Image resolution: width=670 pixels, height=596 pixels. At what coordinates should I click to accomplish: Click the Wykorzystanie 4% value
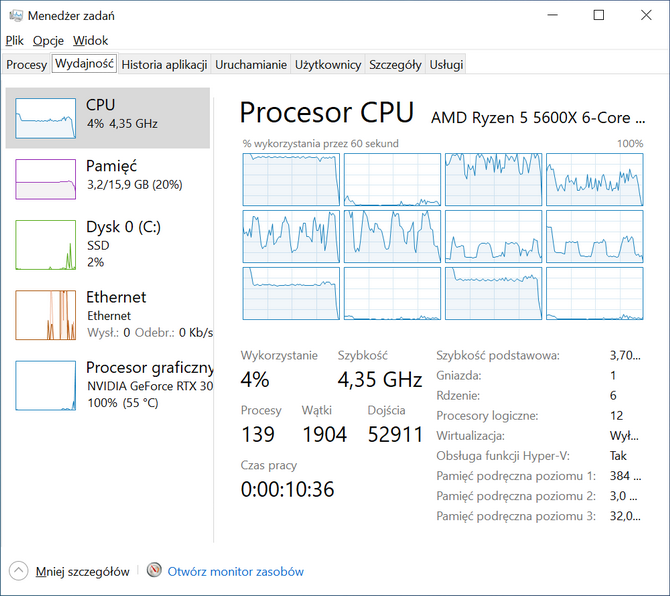pyautogui.click(x=255, y=379)
